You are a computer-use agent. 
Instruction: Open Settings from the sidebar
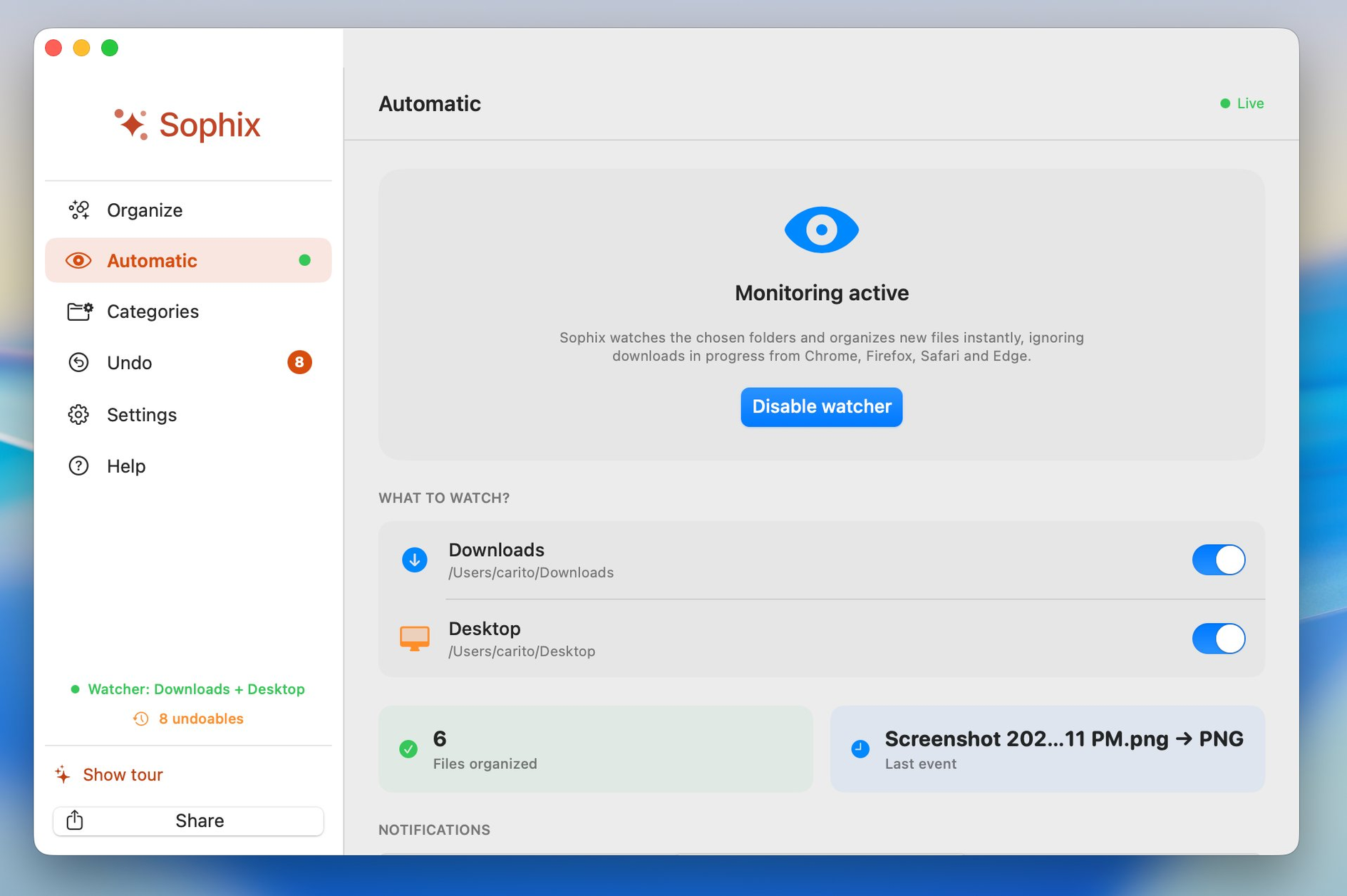pyautogui.click(x=188, y=415)
